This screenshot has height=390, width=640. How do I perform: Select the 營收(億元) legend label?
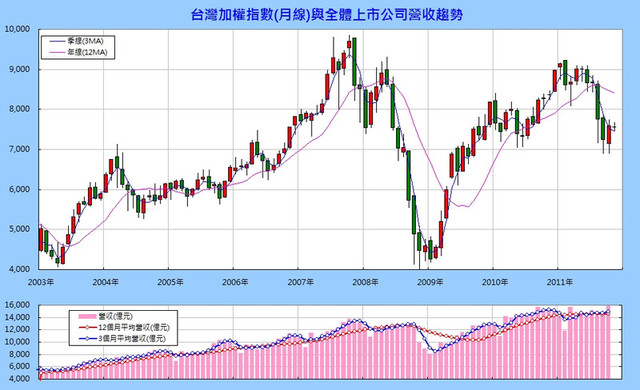(116, 316)
